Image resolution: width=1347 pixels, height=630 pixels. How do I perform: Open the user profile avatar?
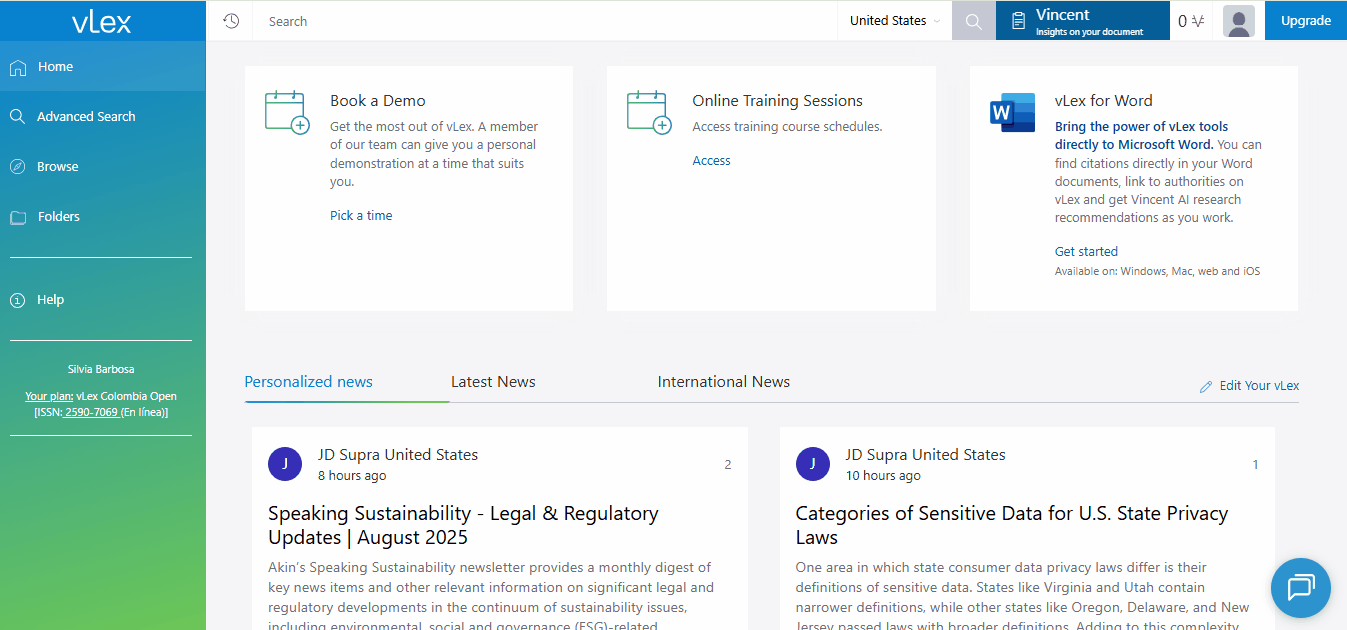(x=1239, y=21)
